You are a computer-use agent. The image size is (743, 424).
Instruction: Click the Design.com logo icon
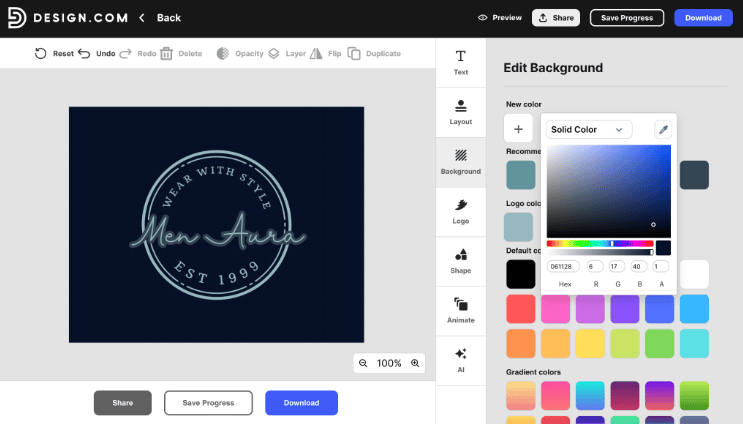coord(17,18)
